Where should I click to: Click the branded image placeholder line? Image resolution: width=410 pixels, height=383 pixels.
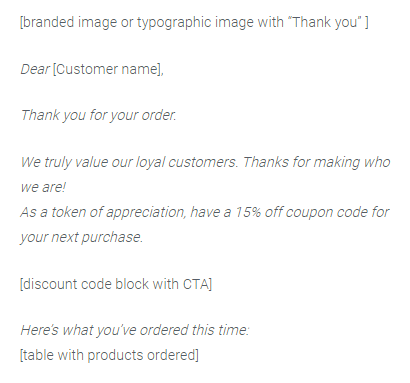pyautogui.click(x=194, y=23)
